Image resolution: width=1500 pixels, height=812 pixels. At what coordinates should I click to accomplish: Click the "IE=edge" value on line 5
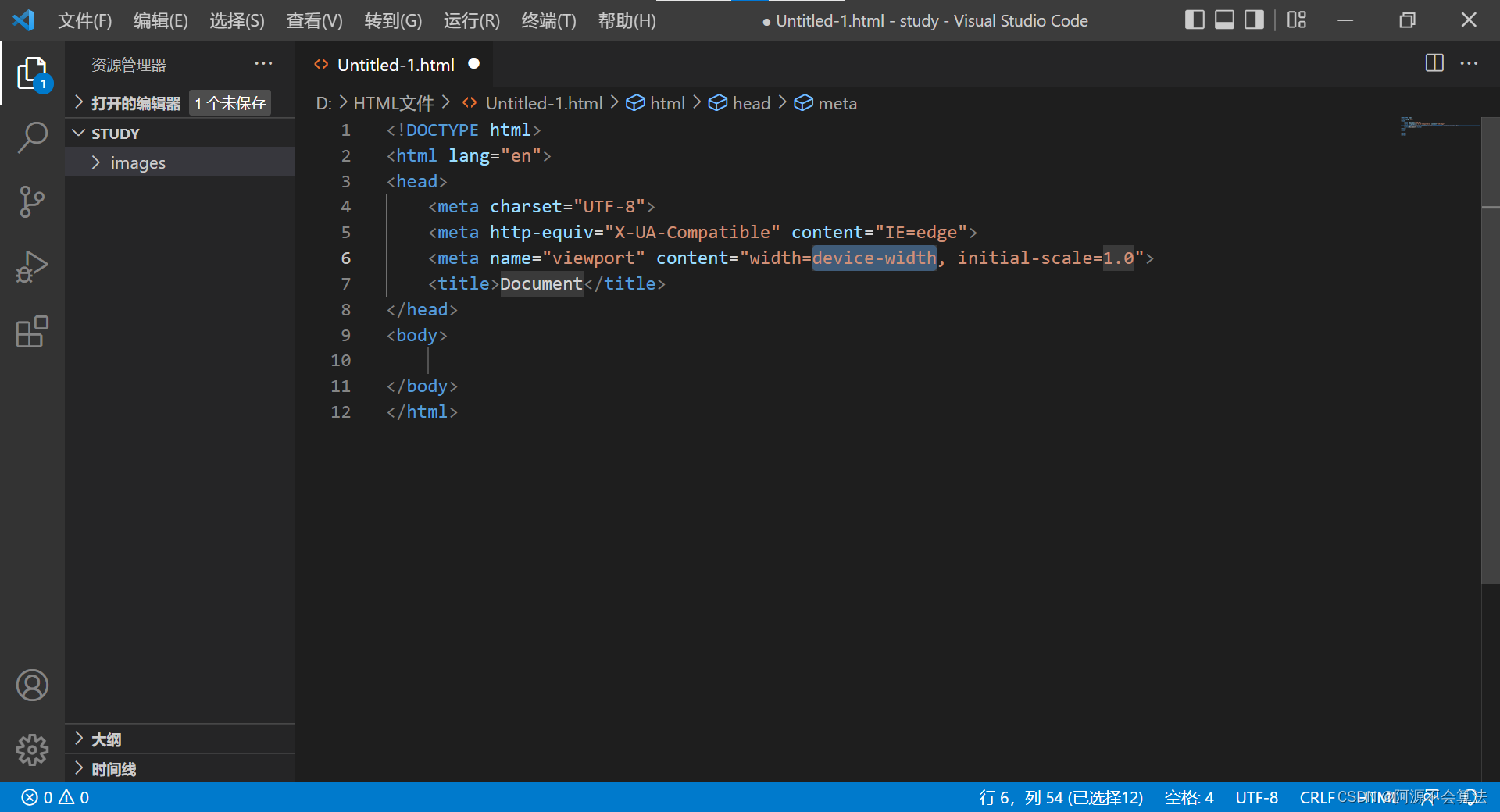tap(921, 232)
